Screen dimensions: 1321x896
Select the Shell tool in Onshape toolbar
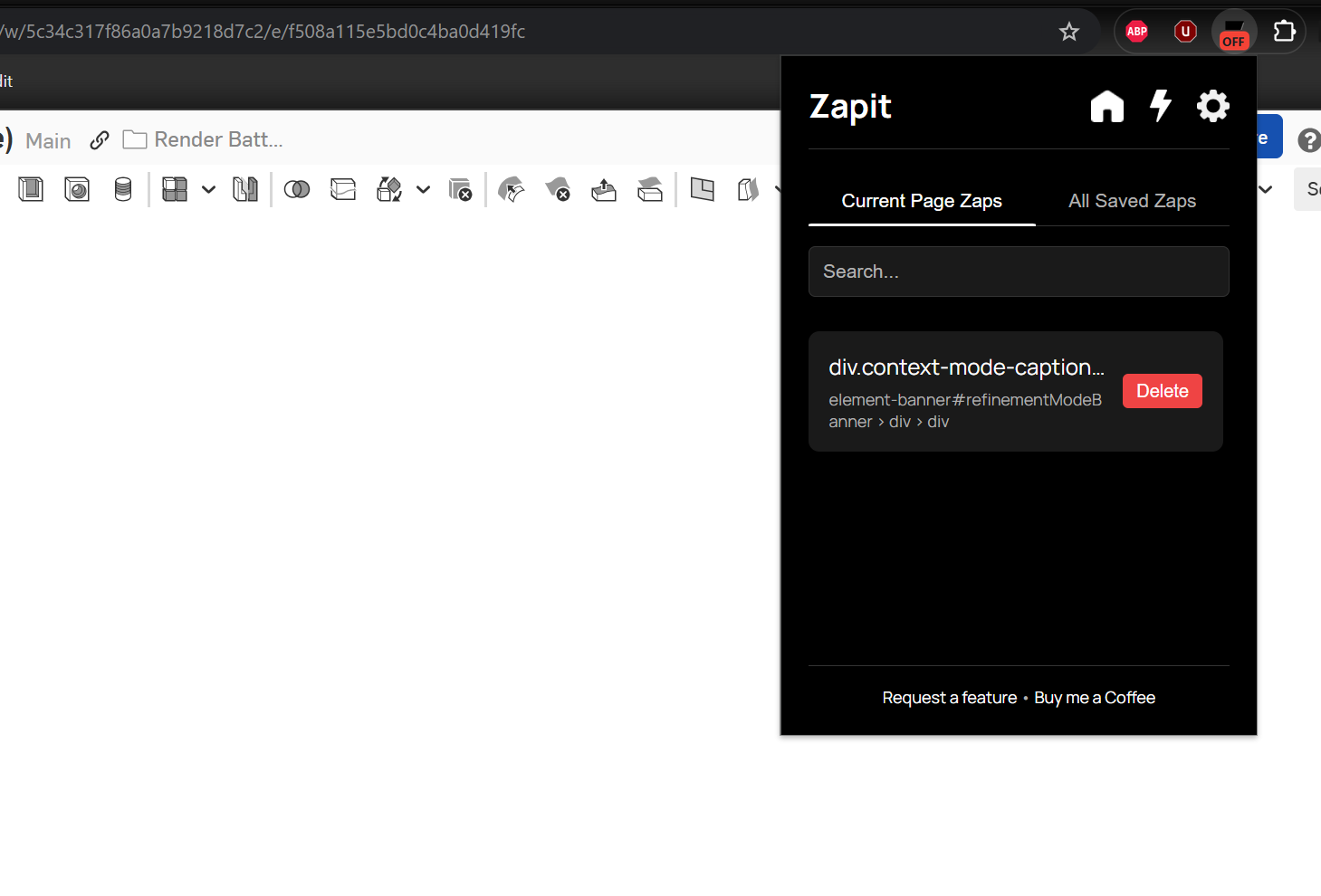click(31, 189)
